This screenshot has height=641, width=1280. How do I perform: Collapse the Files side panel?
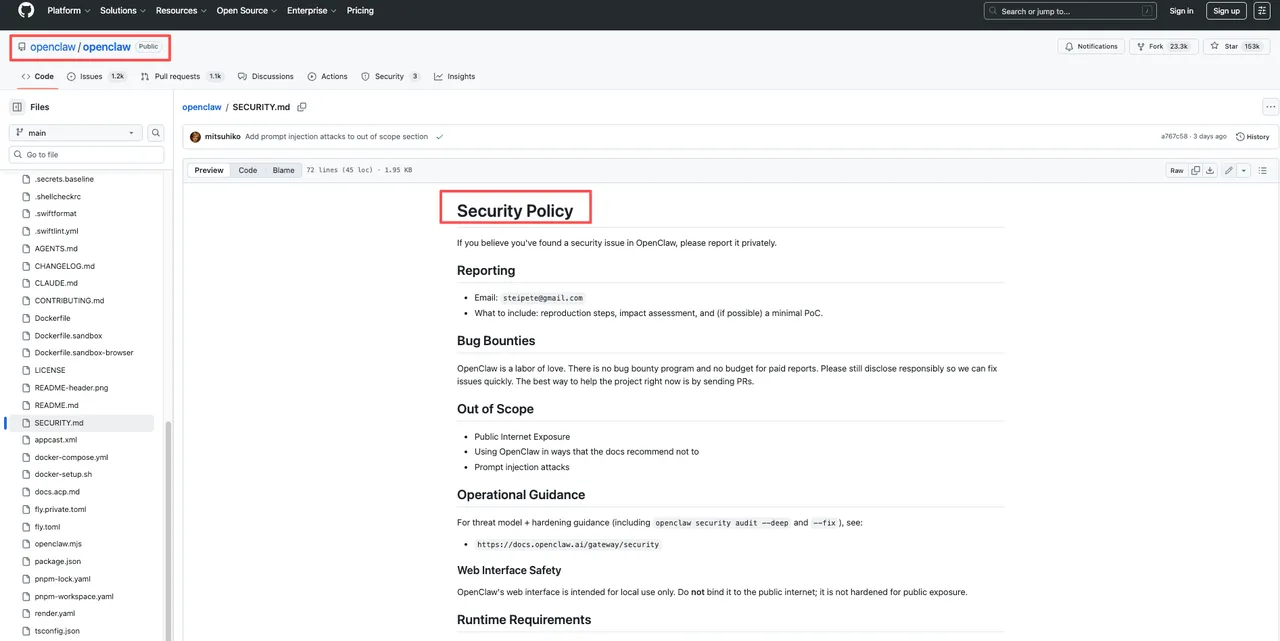click(x=17, y=107)
